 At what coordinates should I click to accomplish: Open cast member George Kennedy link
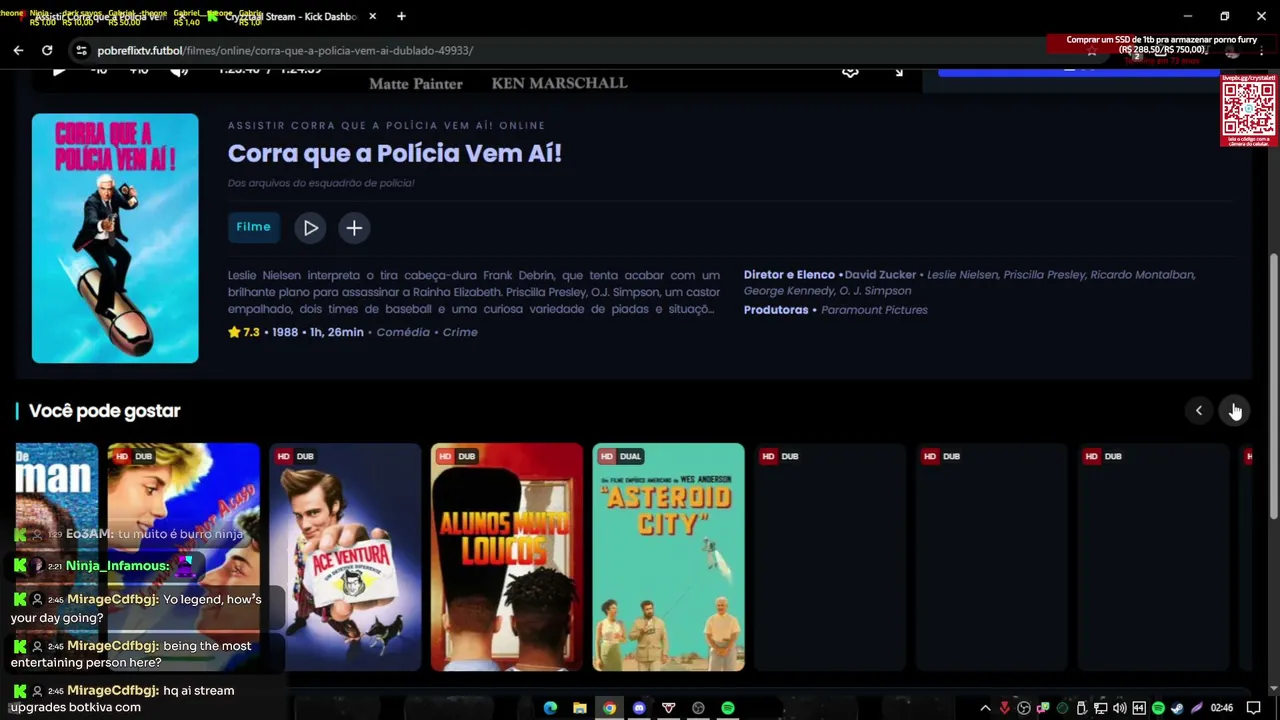point(787,291)
